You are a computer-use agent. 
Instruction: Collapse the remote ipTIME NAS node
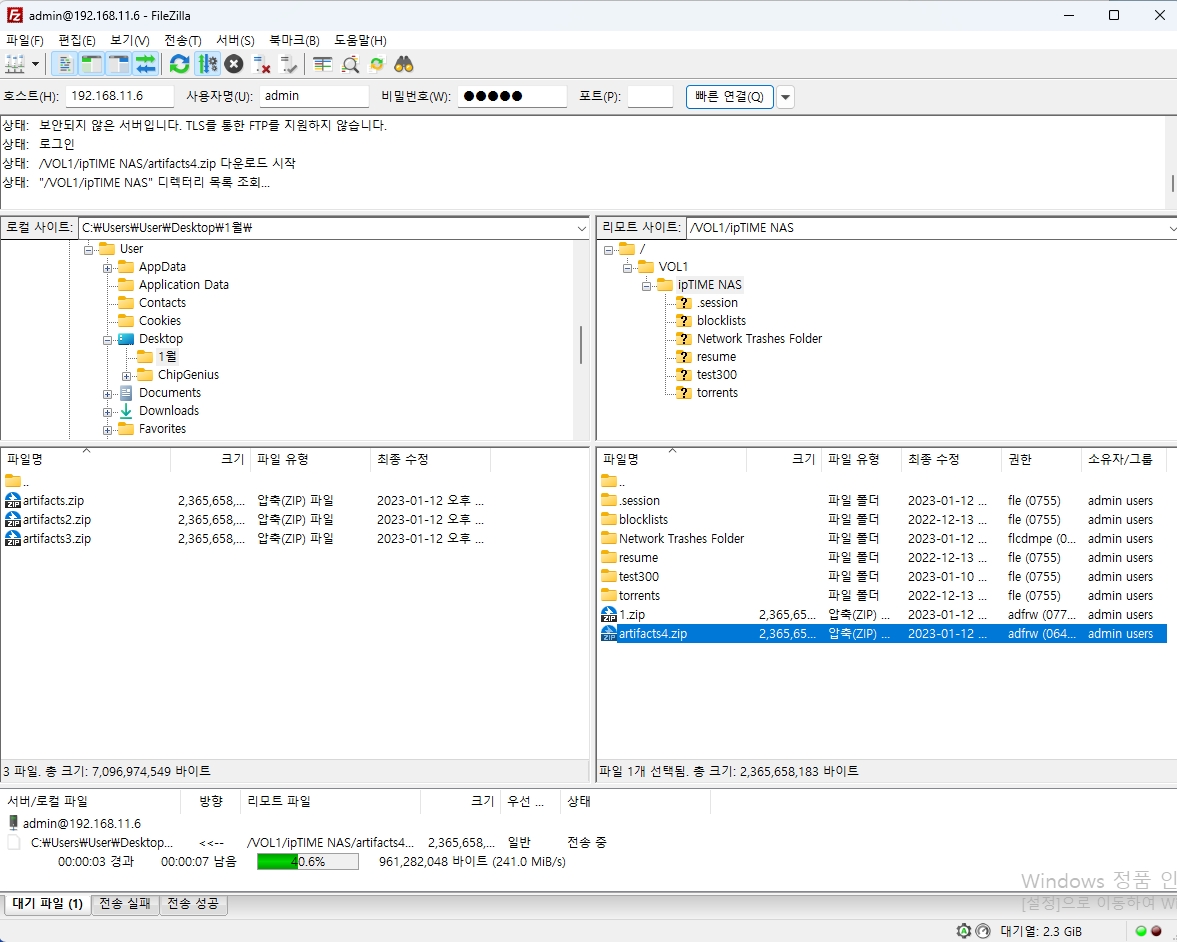click(646, 286)
